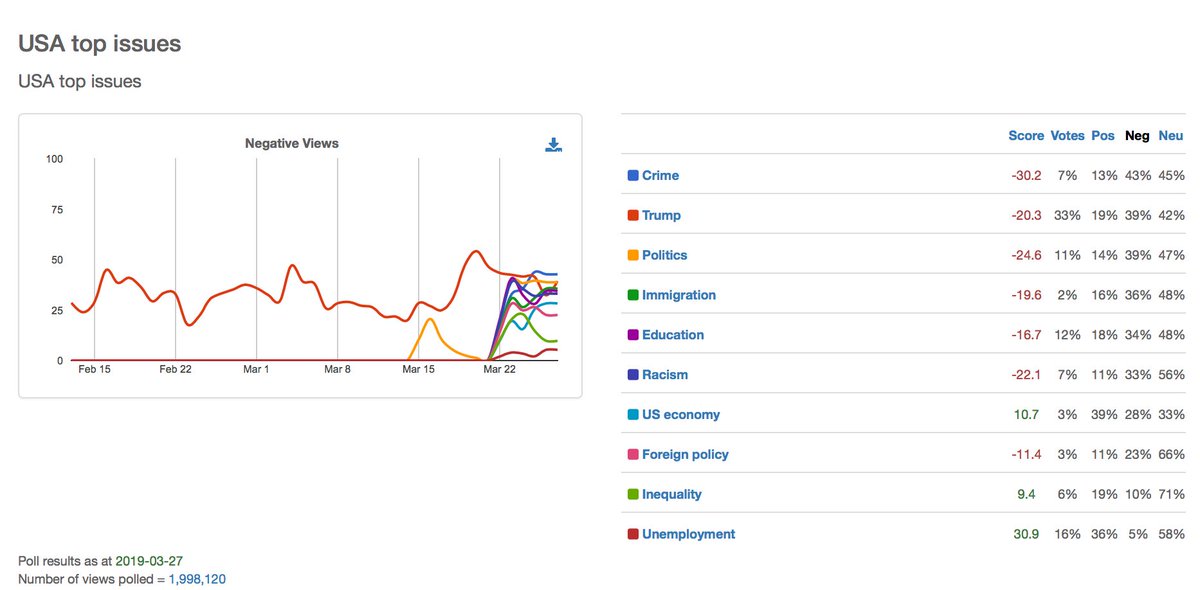Click the orange Politics legend square

click(633, 255)
